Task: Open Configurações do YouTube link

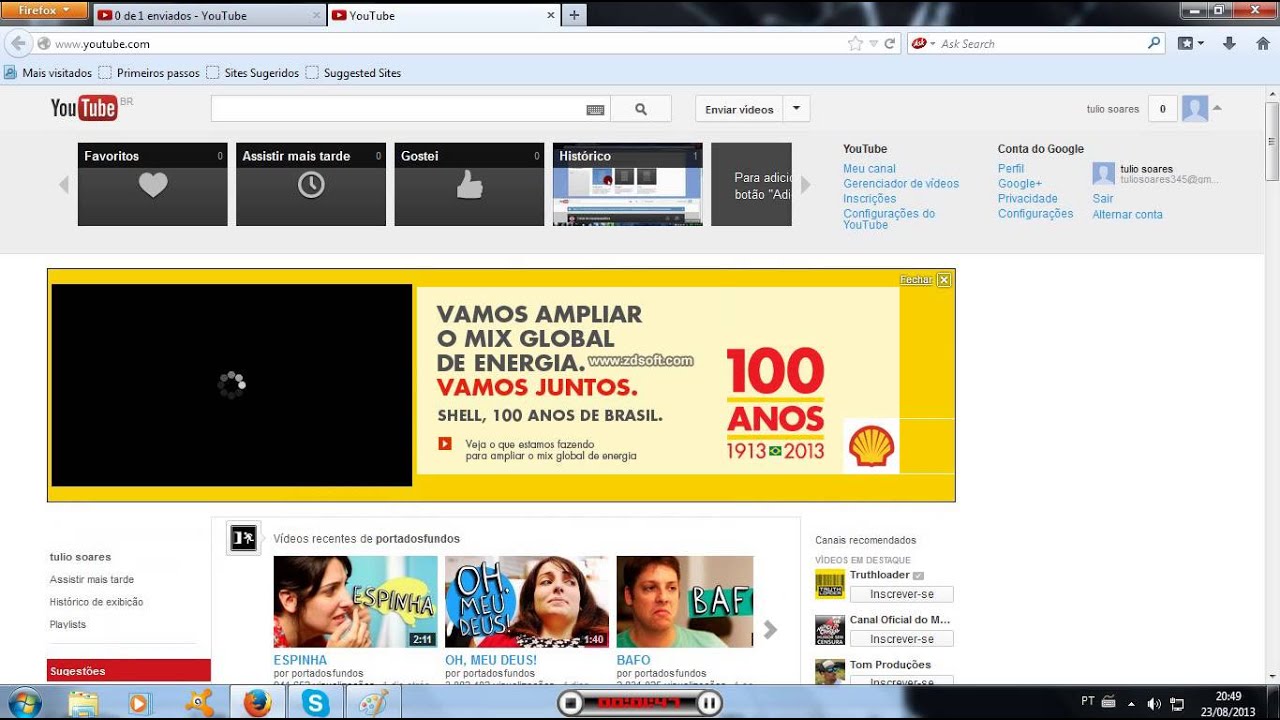Action: click(889, 219)
